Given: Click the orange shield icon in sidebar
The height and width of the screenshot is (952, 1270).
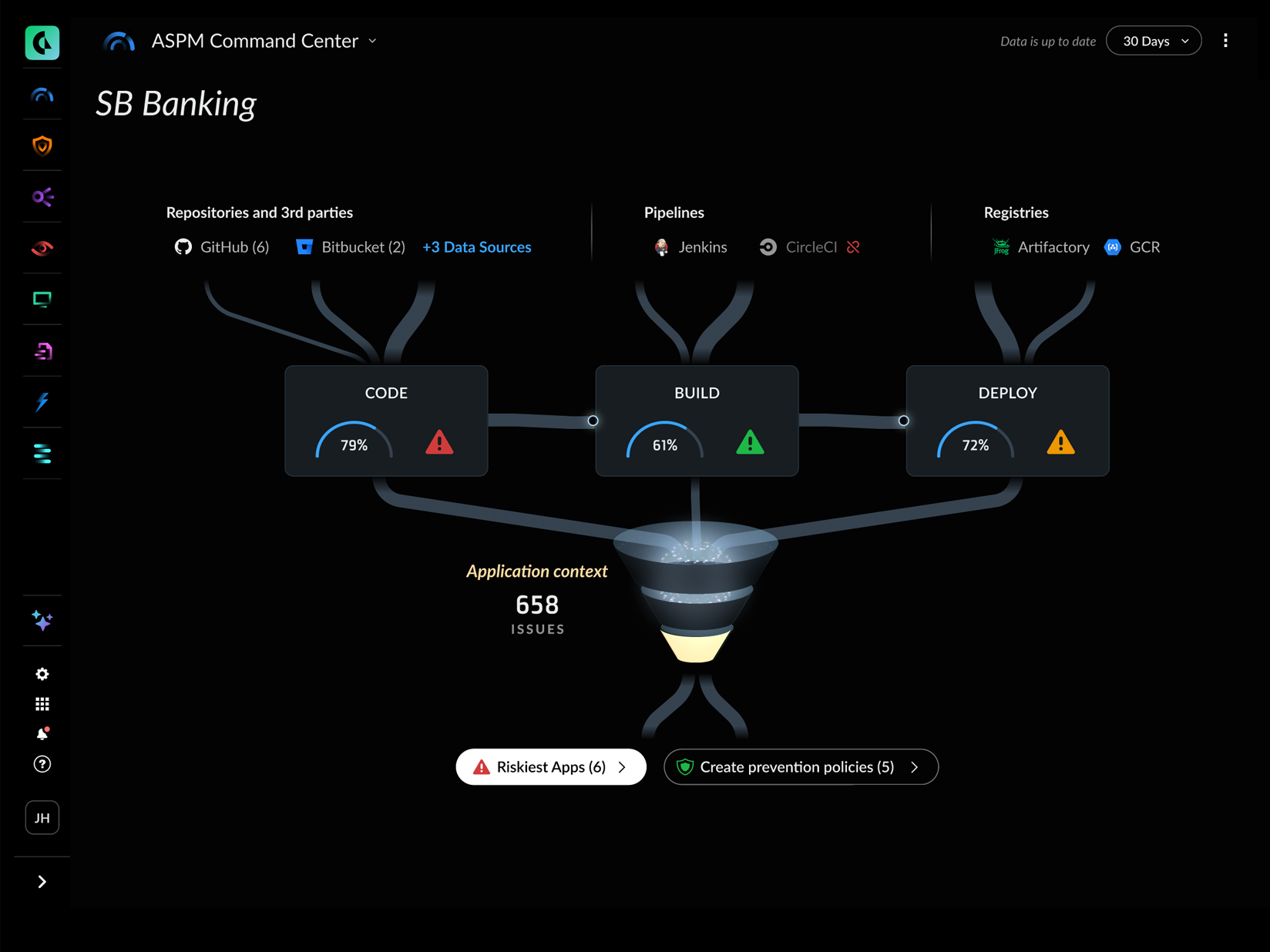Looking at the screenshot, I should (42, 146).
